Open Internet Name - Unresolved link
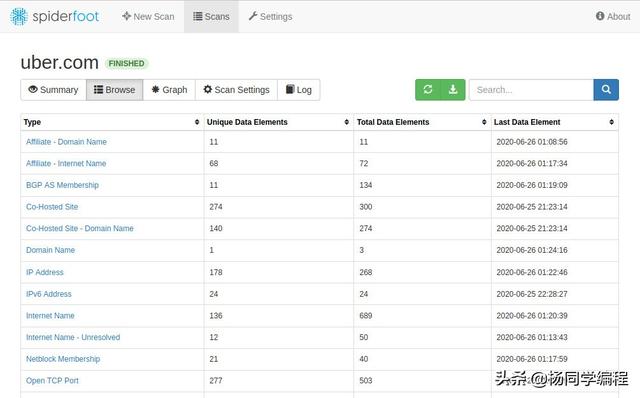 [x=73, y=337]
